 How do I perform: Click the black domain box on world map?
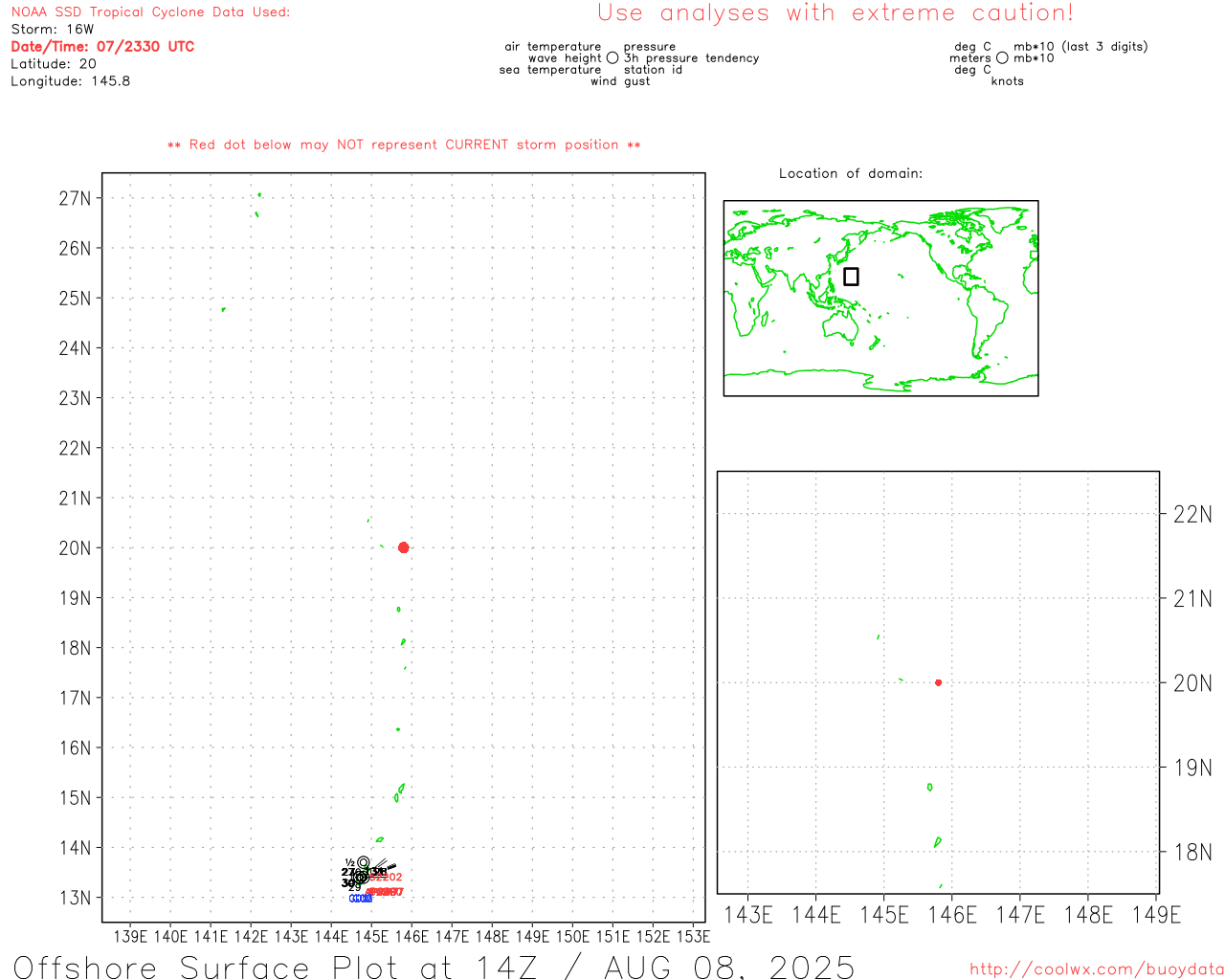(851, 277)
